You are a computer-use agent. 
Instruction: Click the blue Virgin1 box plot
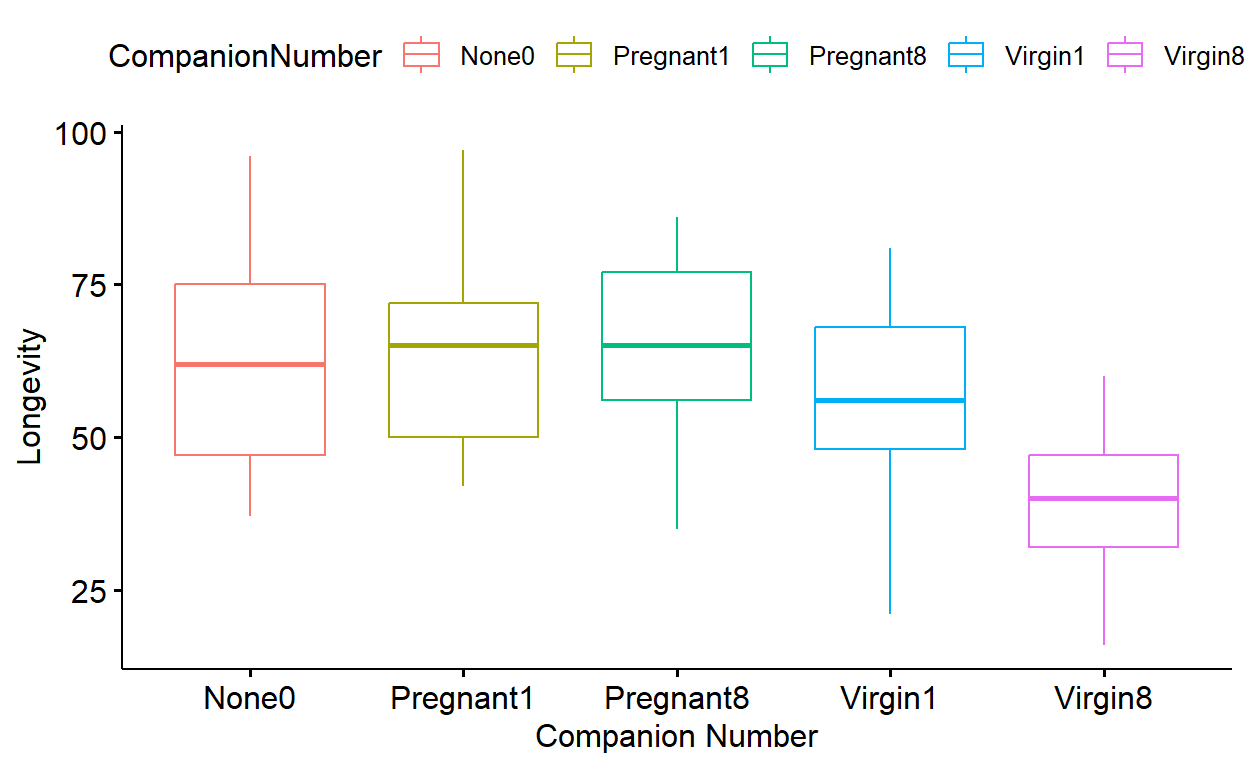tap(890, 388)
